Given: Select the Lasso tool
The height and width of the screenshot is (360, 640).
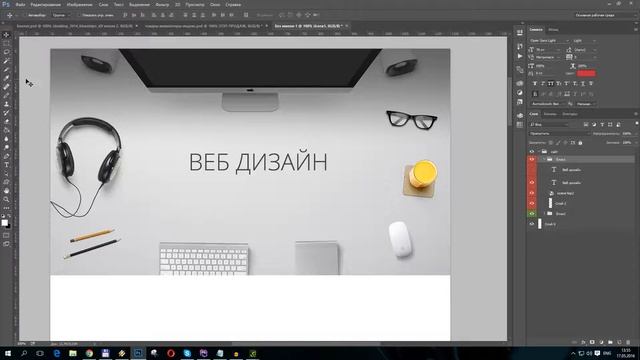Looking at the screenshot, I should 6,52.
